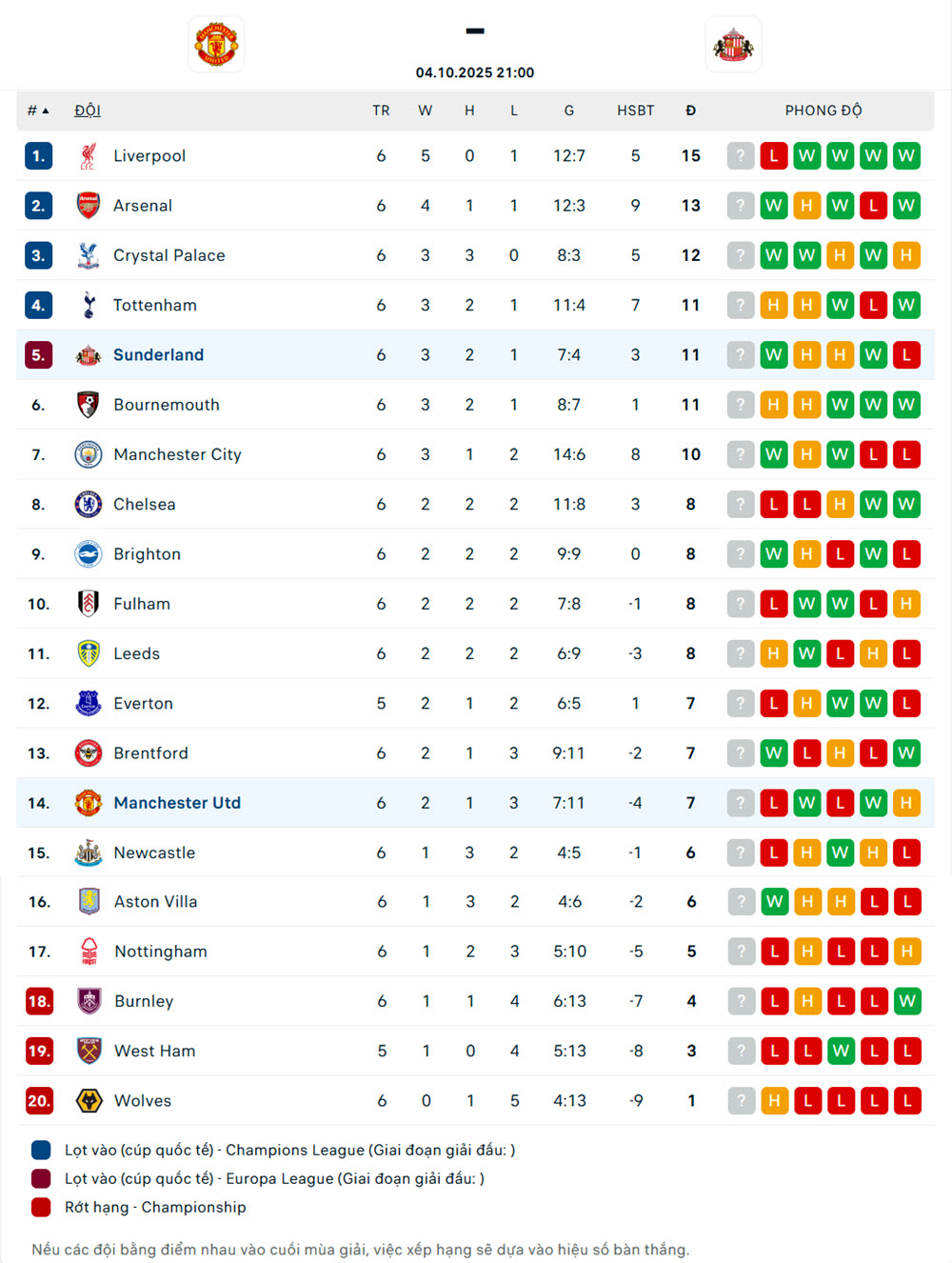Click the Chelsea club logo
Screen dimensions: 952x1263
(89, 505)
